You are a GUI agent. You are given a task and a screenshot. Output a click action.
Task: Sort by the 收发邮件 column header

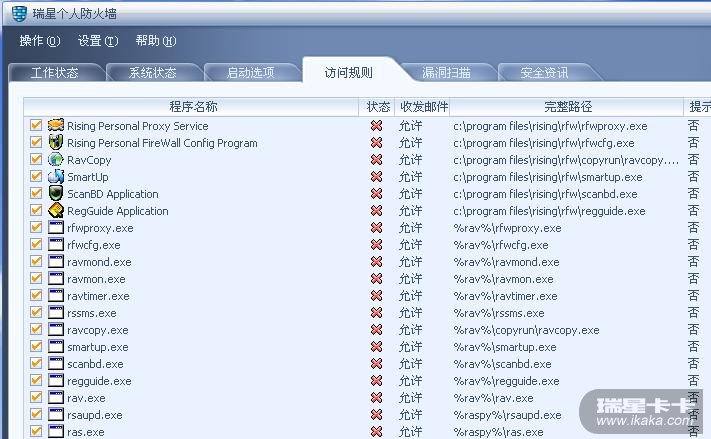(423, 107)
